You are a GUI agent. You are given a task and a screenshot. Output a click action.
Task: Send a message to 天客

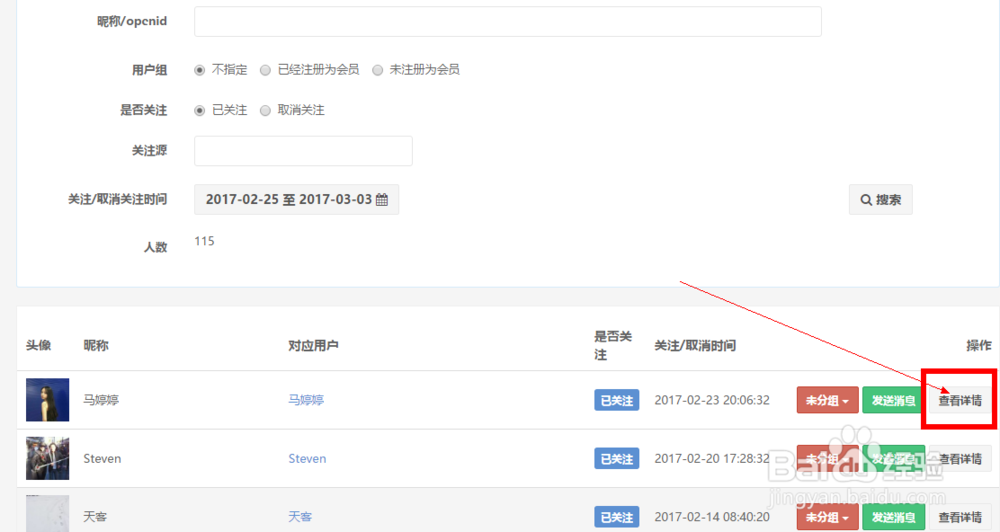(893, 517)
